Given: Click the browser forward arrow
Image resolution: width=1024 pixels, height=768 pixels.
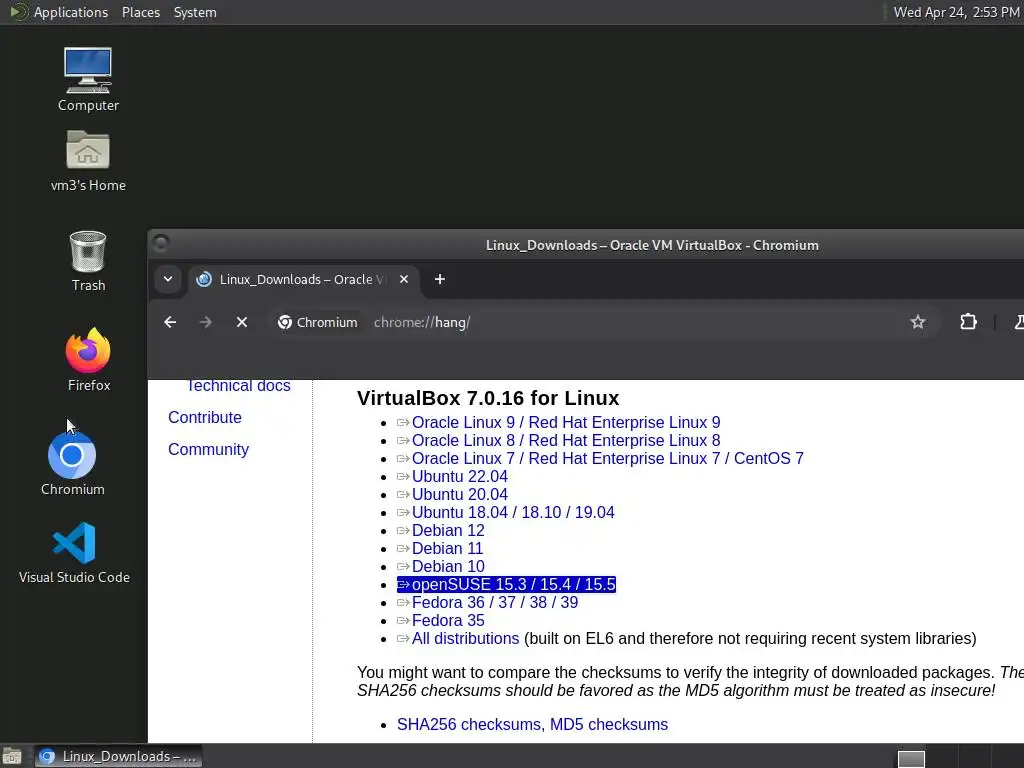Looking at the screenshot, I should tap(206, 322).
